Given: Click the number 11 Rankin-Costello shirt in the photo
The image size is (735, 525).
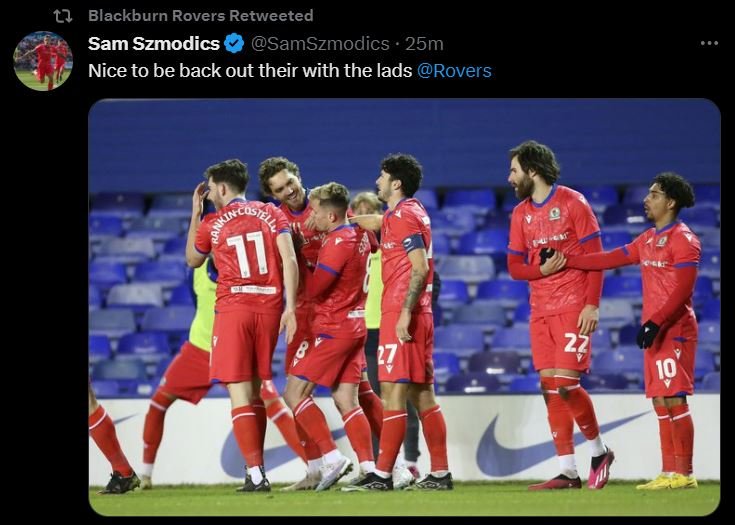Looking at the screenshot, I should pyautogui.click(x=244, y=255).
